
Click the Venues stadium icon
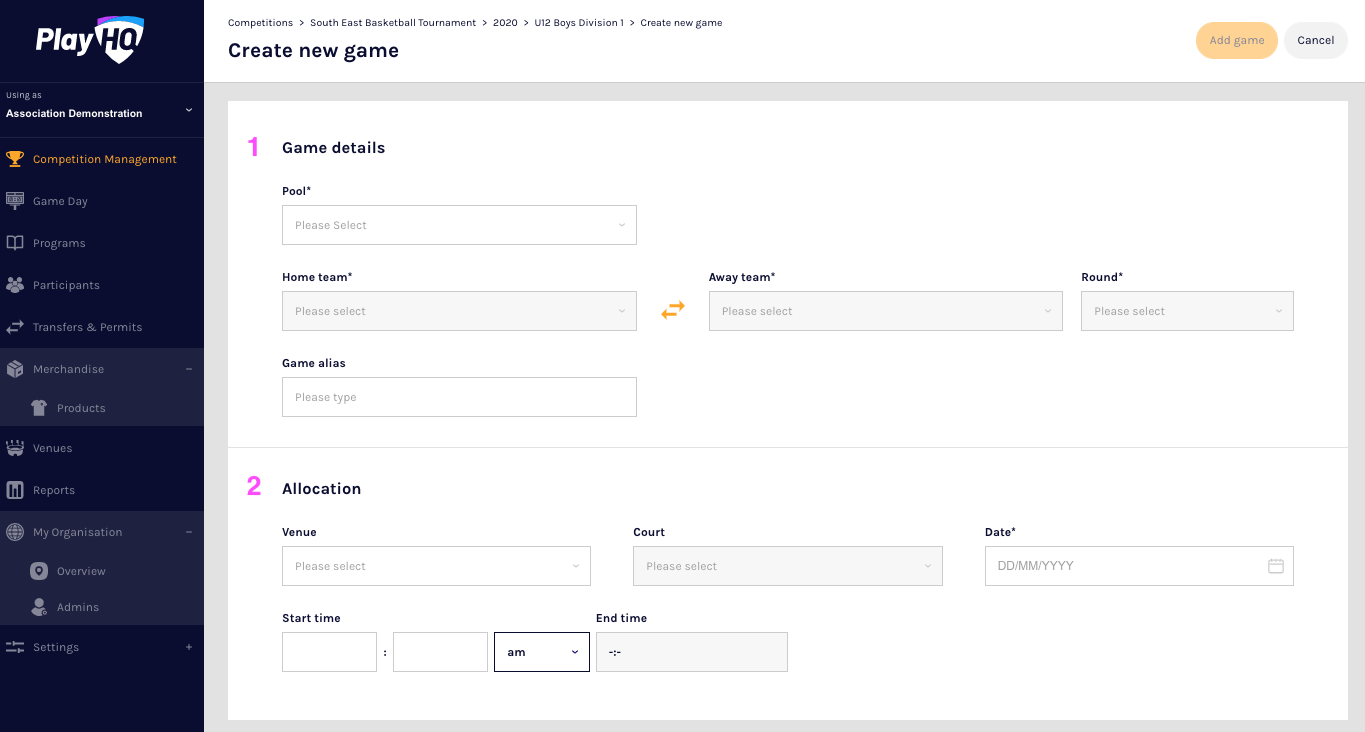[x=15, y=448]
